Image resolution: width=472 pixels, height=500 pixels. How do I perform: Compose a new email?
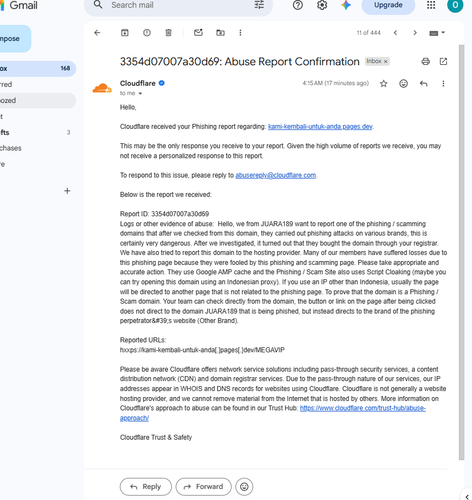click(15, 39)
